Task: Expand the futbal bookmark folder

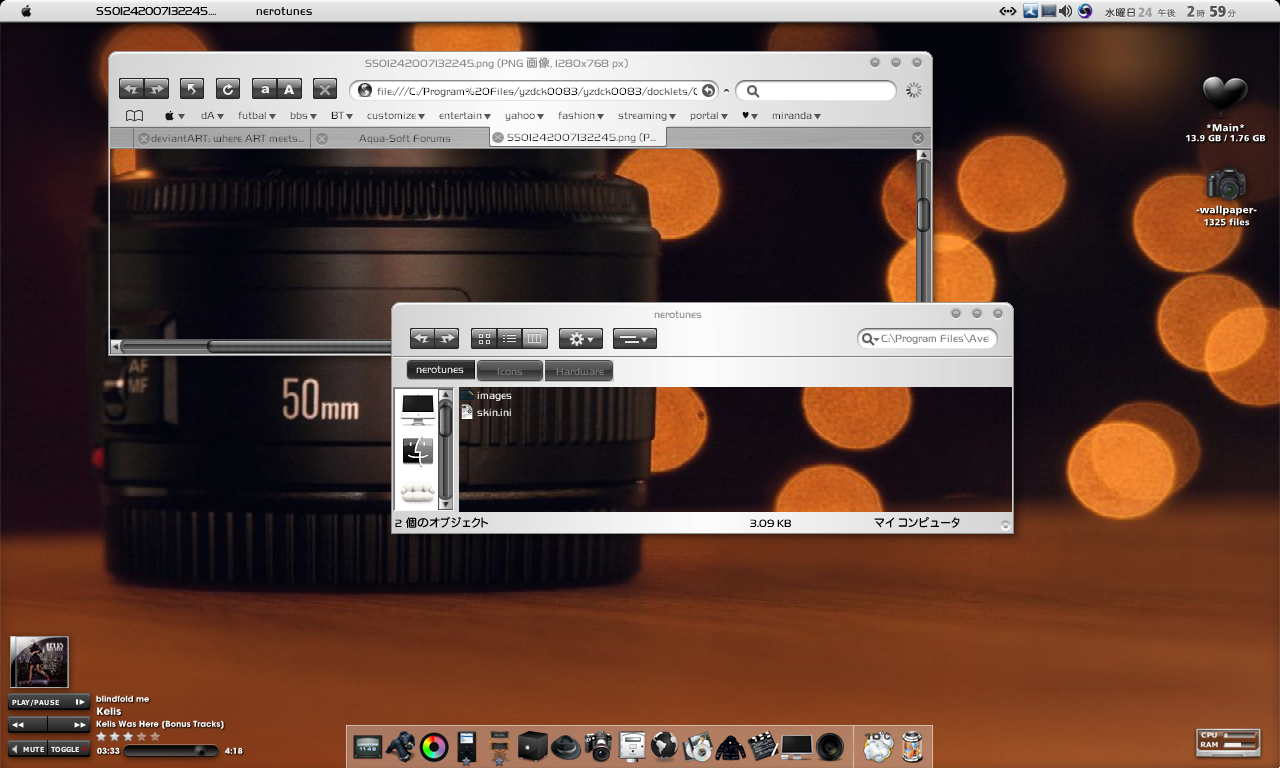Action: pos(256,116)
